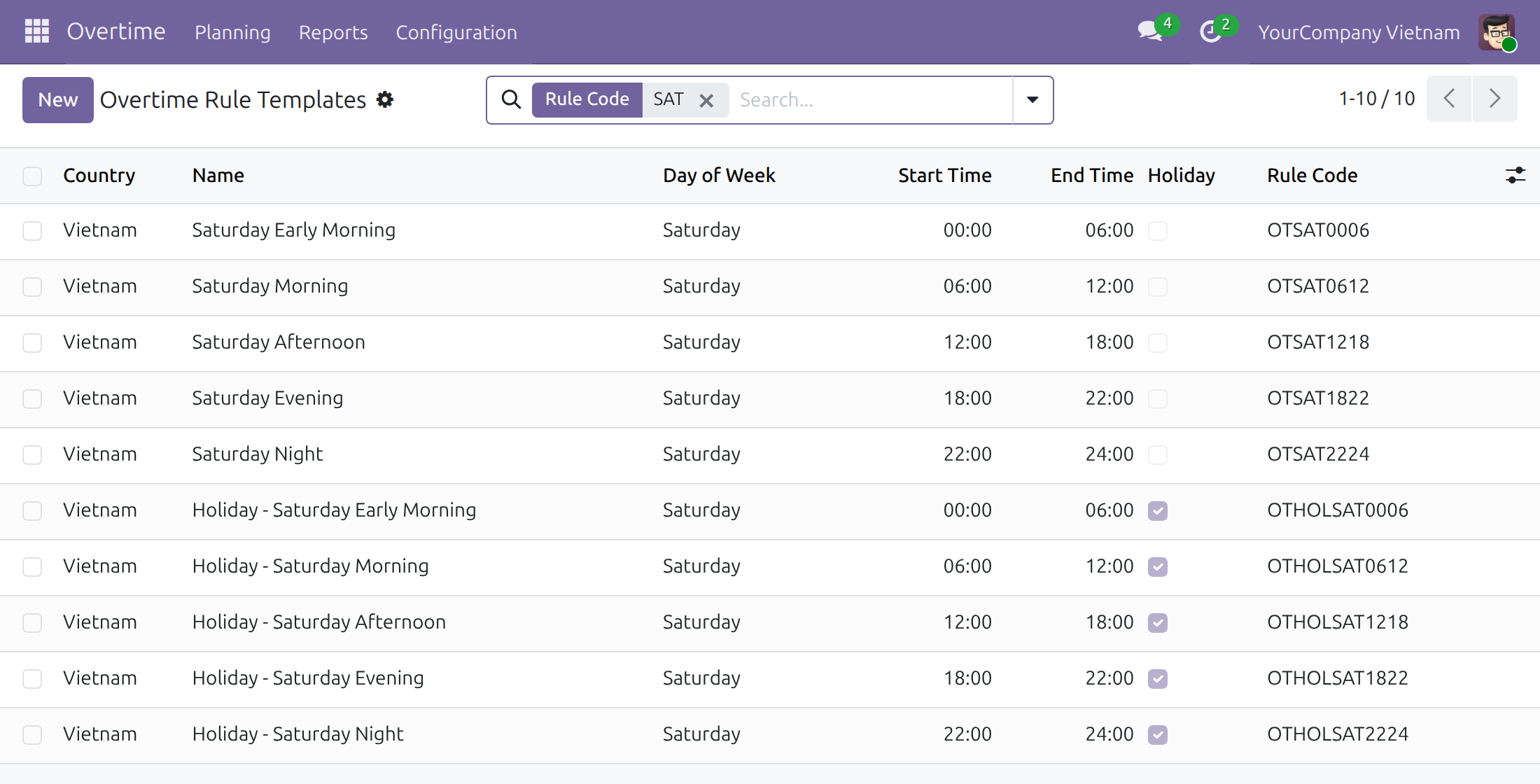Toggle Holiday checkbox for OTHOLSAT0006 row
The width and height of the screenshot is (1540, 784).
(1158, 511)
